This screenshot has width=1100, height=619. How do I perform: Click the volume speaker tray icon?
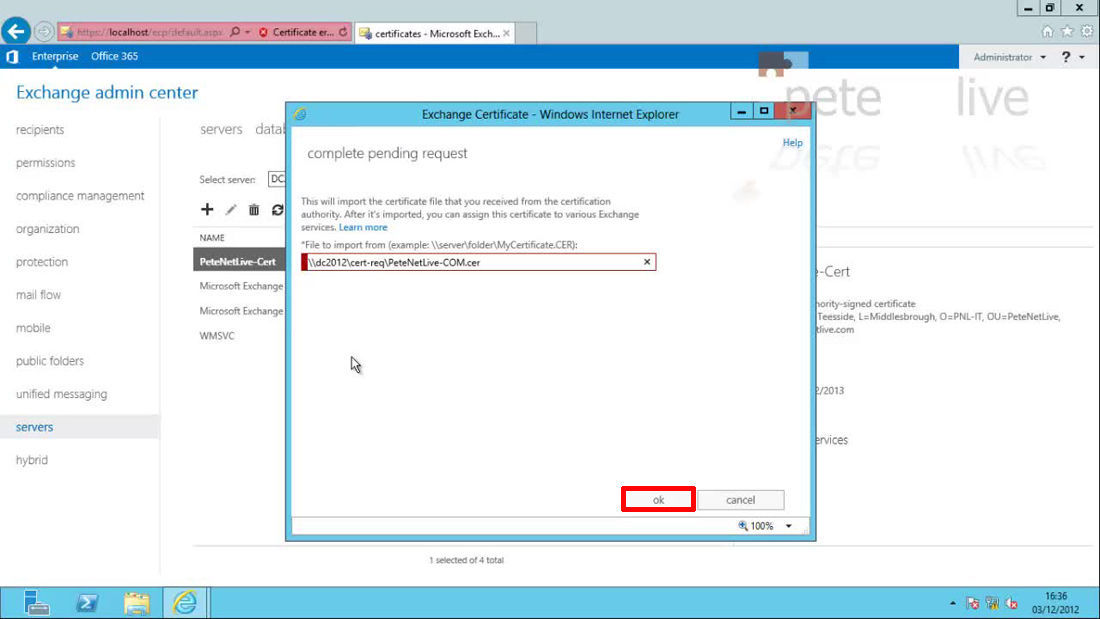(x=1012, y=603)
